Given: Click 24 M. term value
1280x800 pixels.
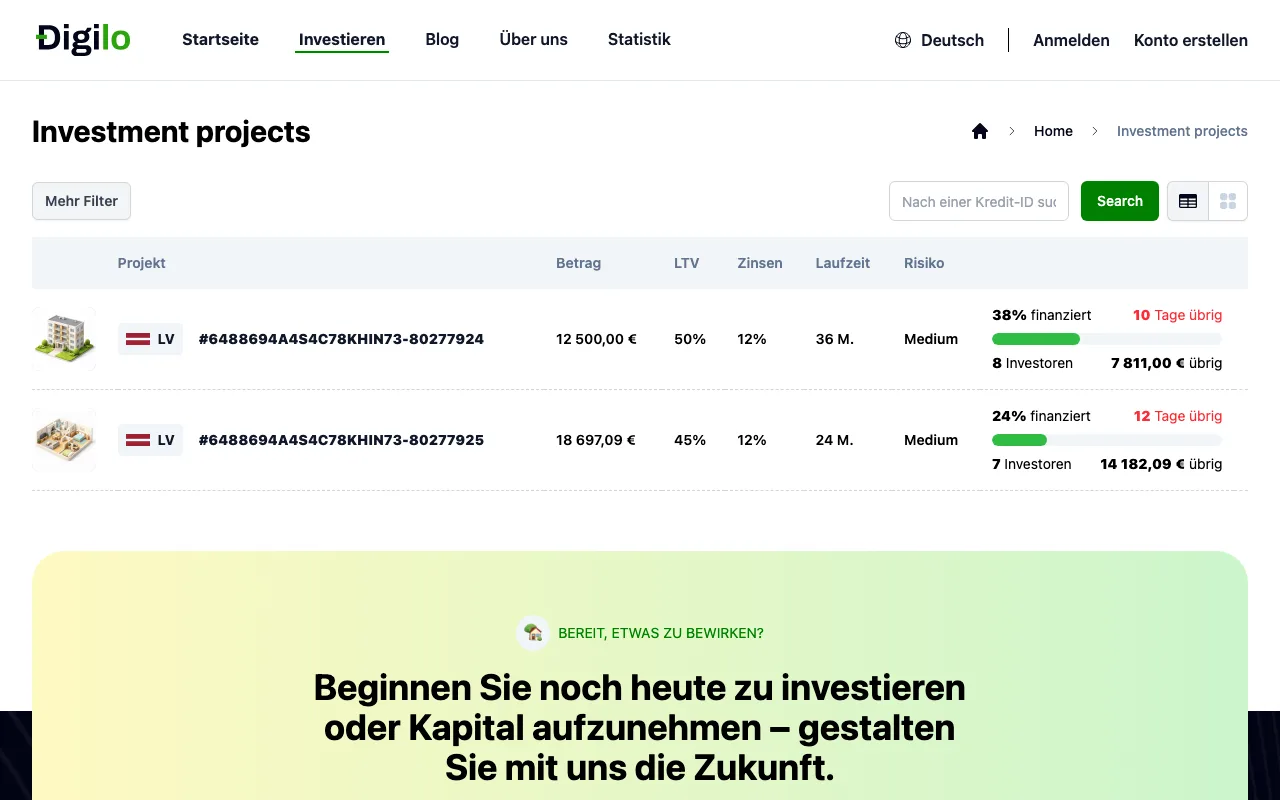Looking at the screenshot, I should [835, 440].
